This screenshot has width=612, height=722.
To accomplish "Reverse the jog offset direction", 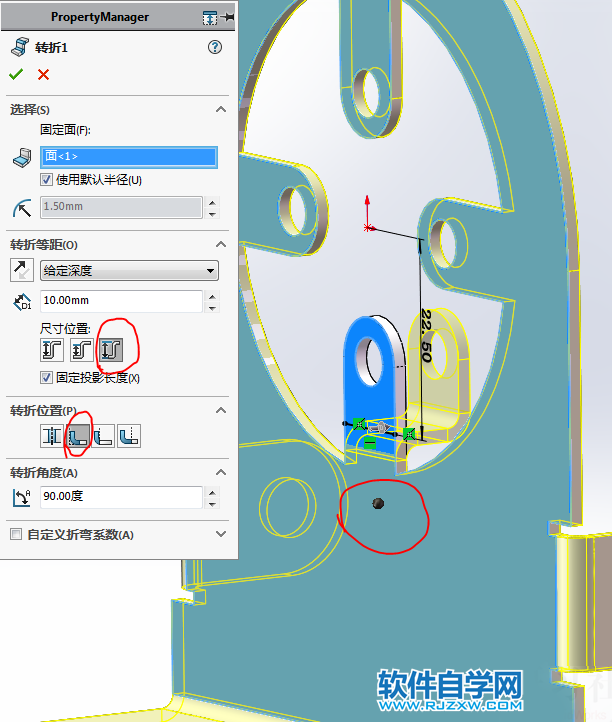I will point(22,270).
